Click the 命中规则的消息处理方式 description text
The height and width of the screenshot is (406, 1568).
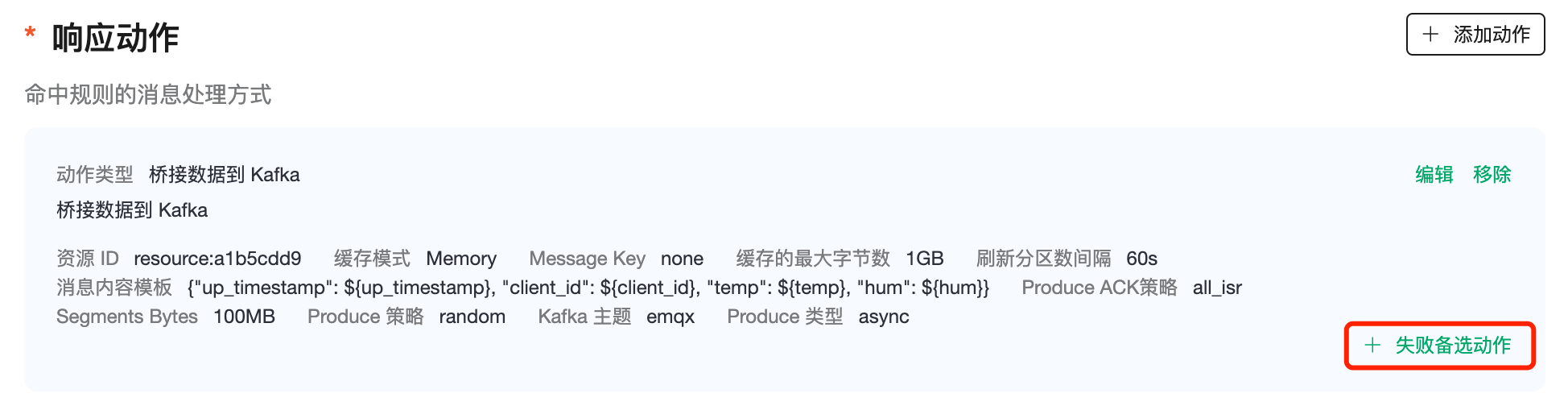click(148, 95)
